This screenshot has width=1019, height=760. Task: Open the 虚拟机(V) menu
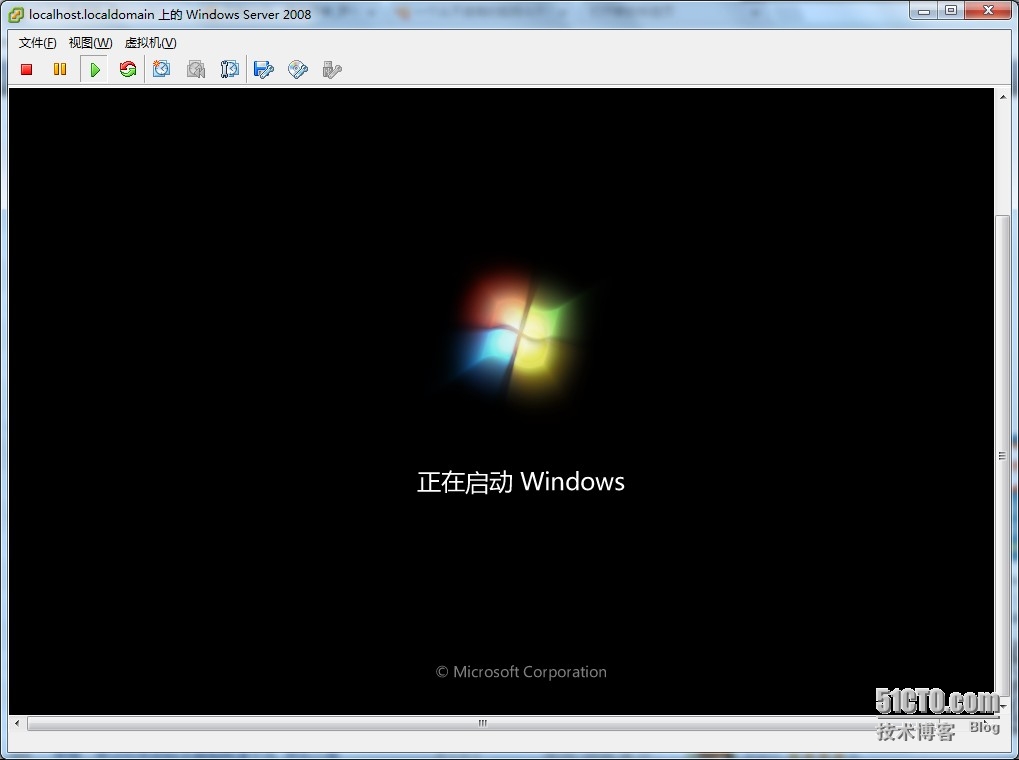[151, 43]
